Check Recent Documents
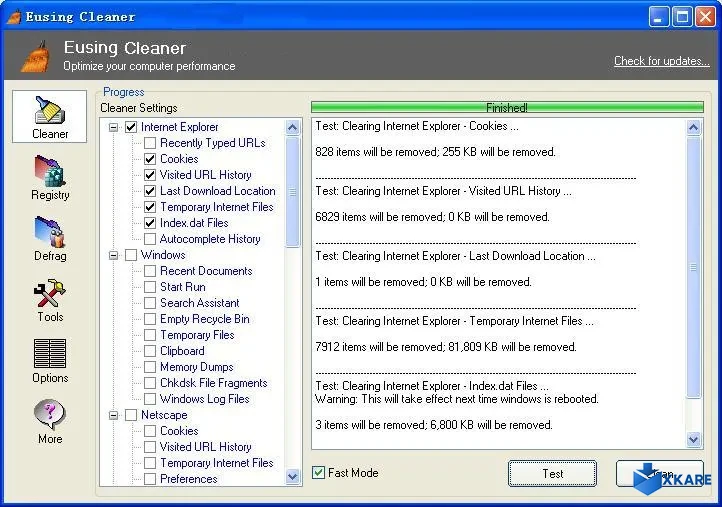722x507 pixels. (x=150, y=271)
